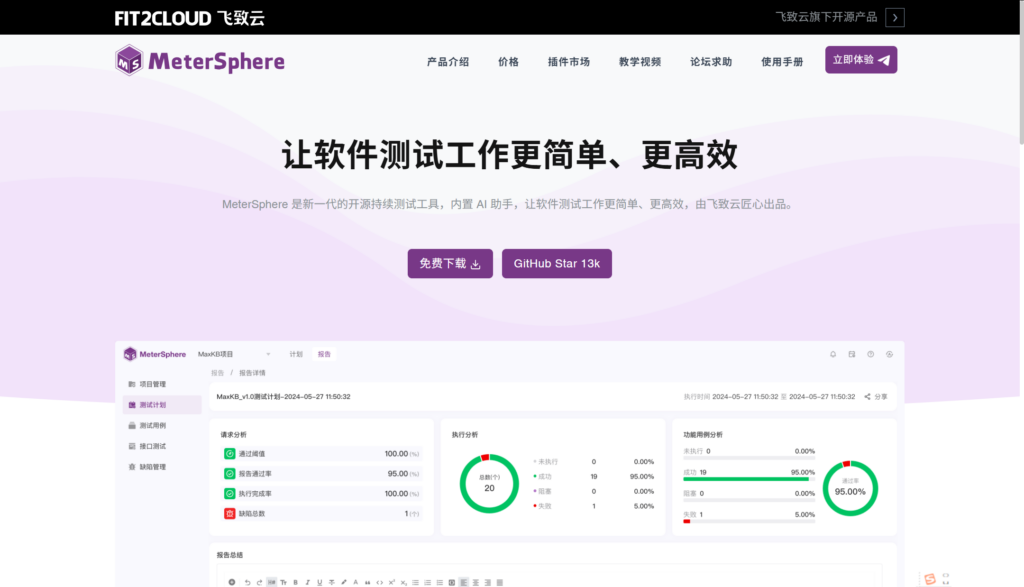Open the 论坛求助 navigation item
This screenshot has width=1024, height=587.
coord(711,62)
